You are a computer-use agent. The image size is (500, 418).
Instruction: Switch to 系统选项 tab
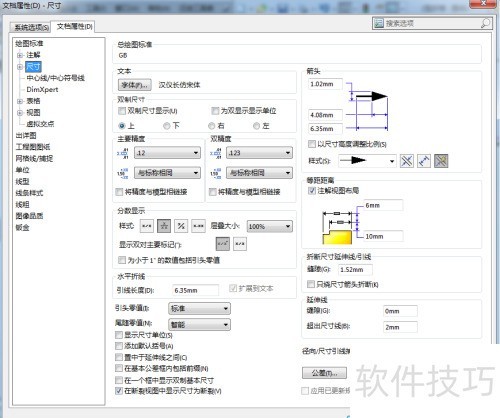31,27
